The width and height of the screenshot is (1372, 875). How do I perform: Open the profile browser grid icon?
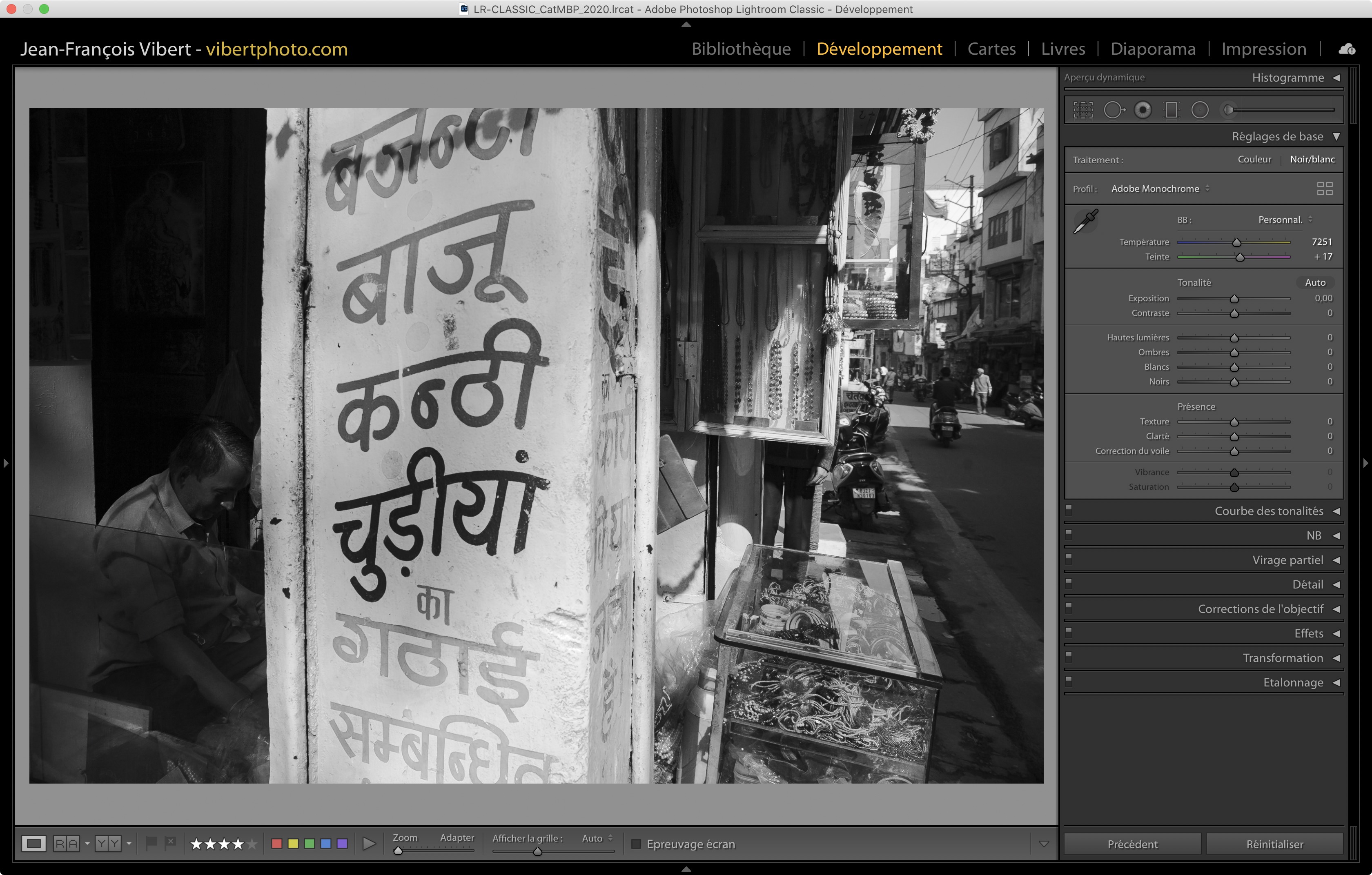pos(1325,189)
